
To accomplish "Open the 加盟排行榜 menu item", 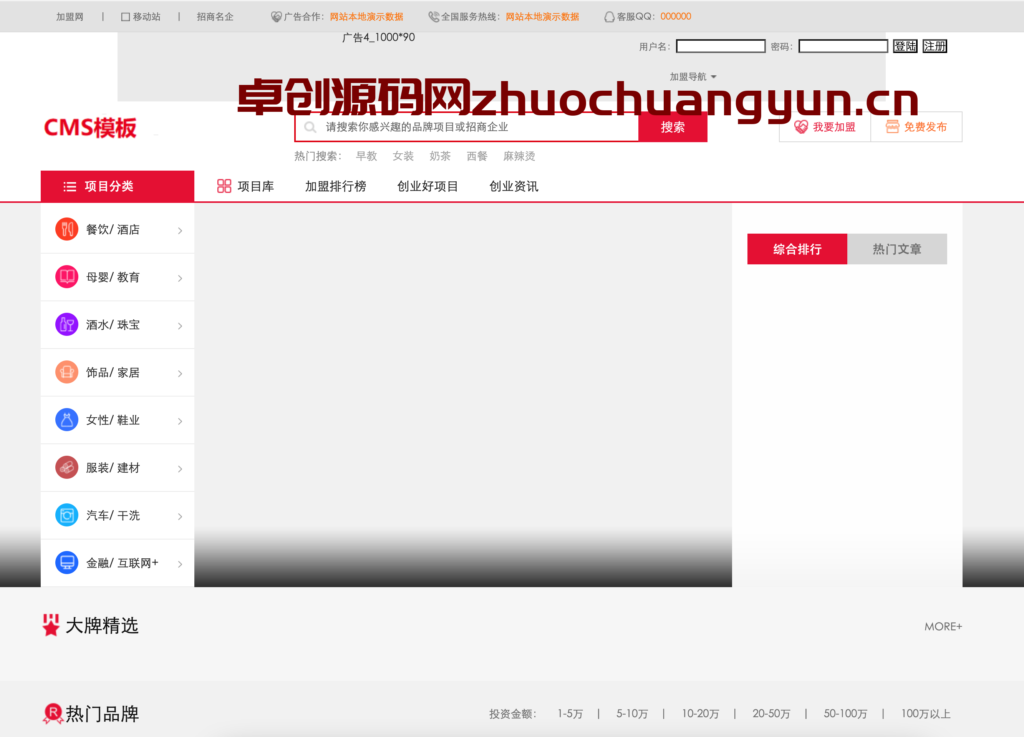I will click(336, 186).
